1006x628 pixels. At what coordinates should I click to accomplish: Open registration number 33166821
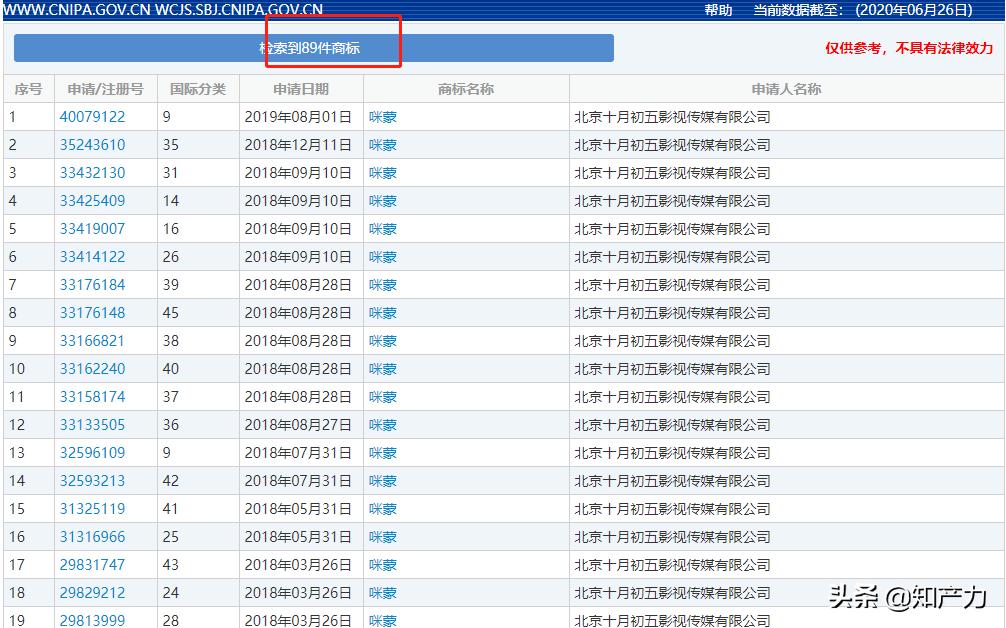(x=92, y=341)
